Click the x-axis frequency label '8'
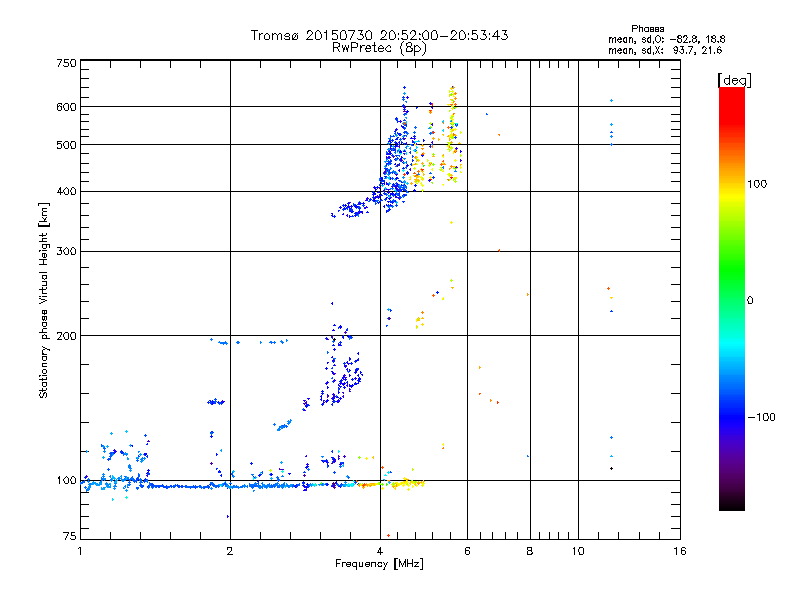 point(530,551)
